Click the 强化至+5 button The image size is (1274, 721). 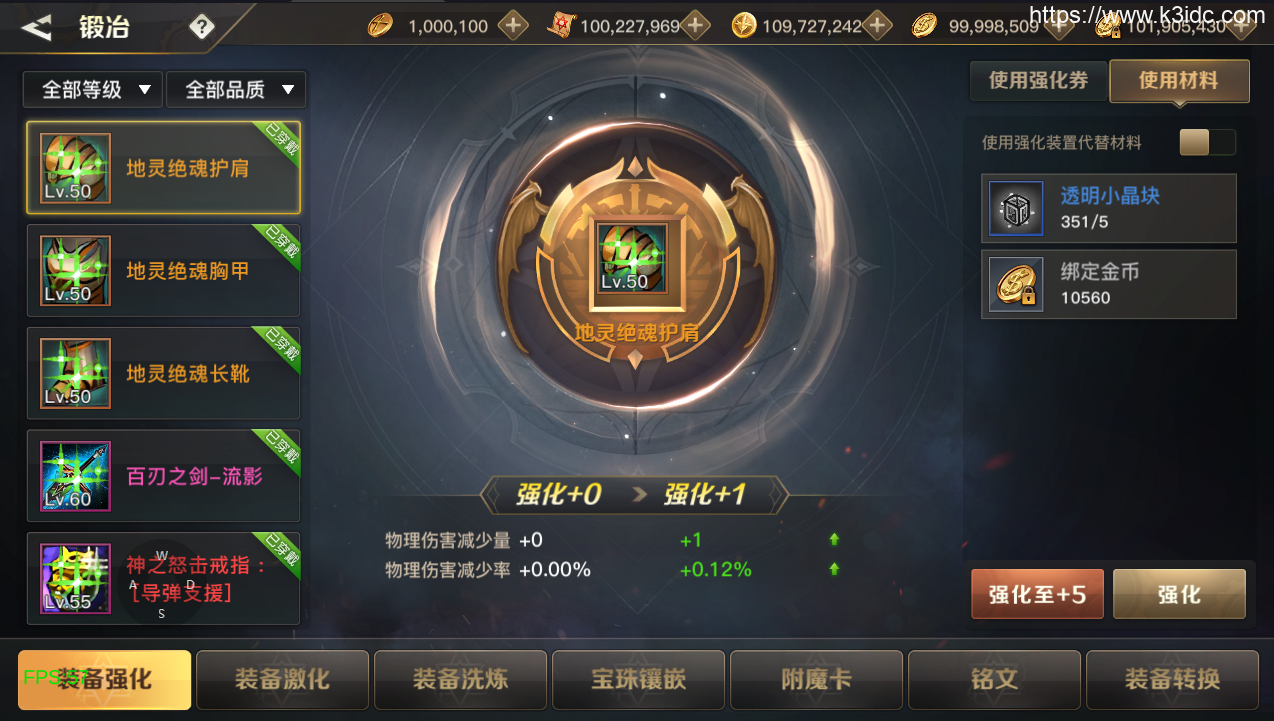click(x=1038, y=595)
